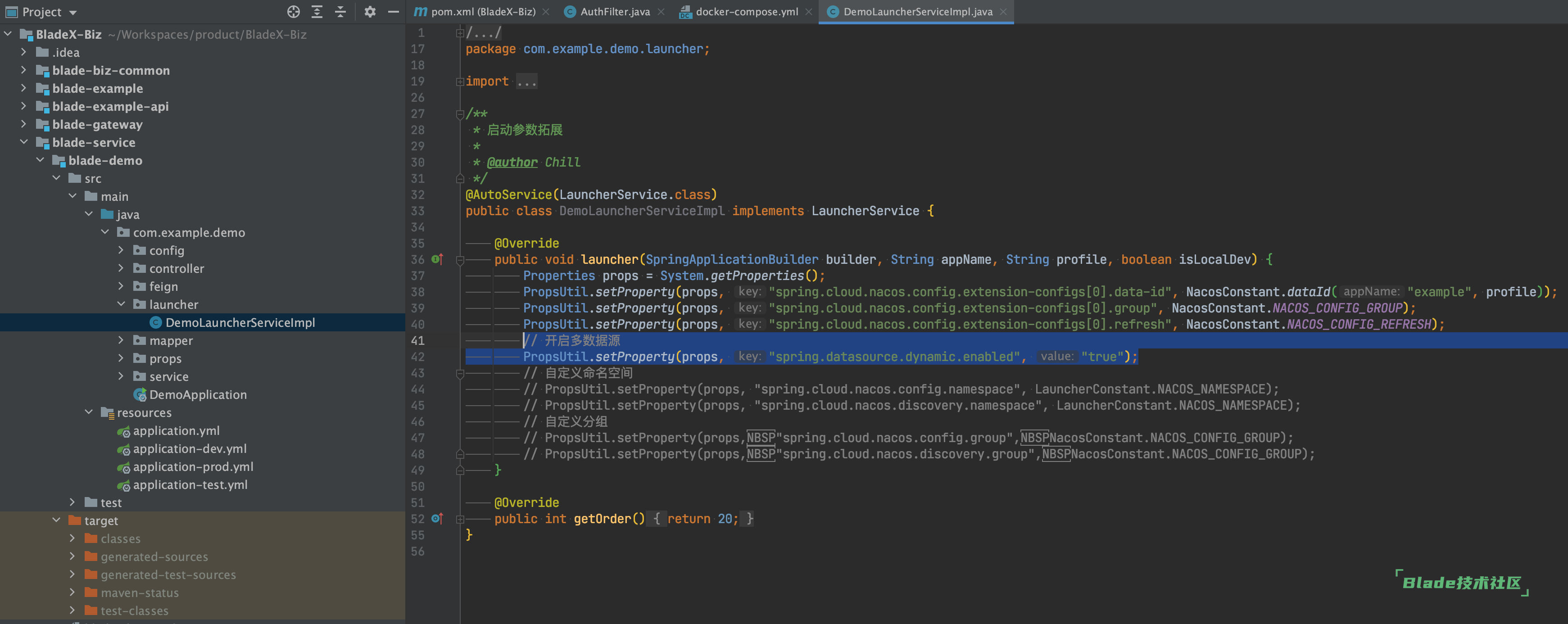The height and width of the screenshot is (624, 1568).
Task: Expand the props package
Action: tap(121, 358)
